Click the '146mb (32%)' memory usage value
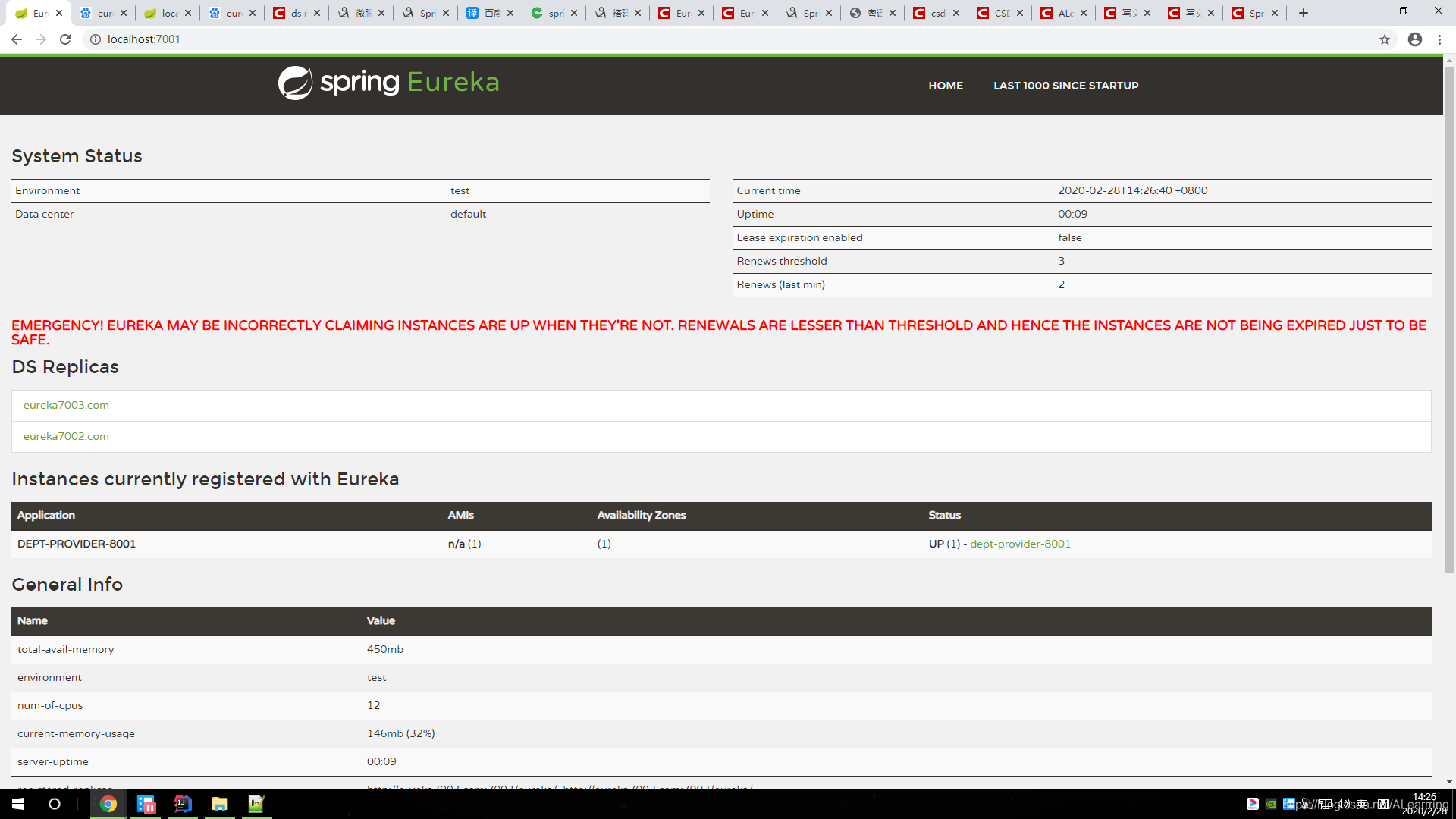 [x=400, y=733]
